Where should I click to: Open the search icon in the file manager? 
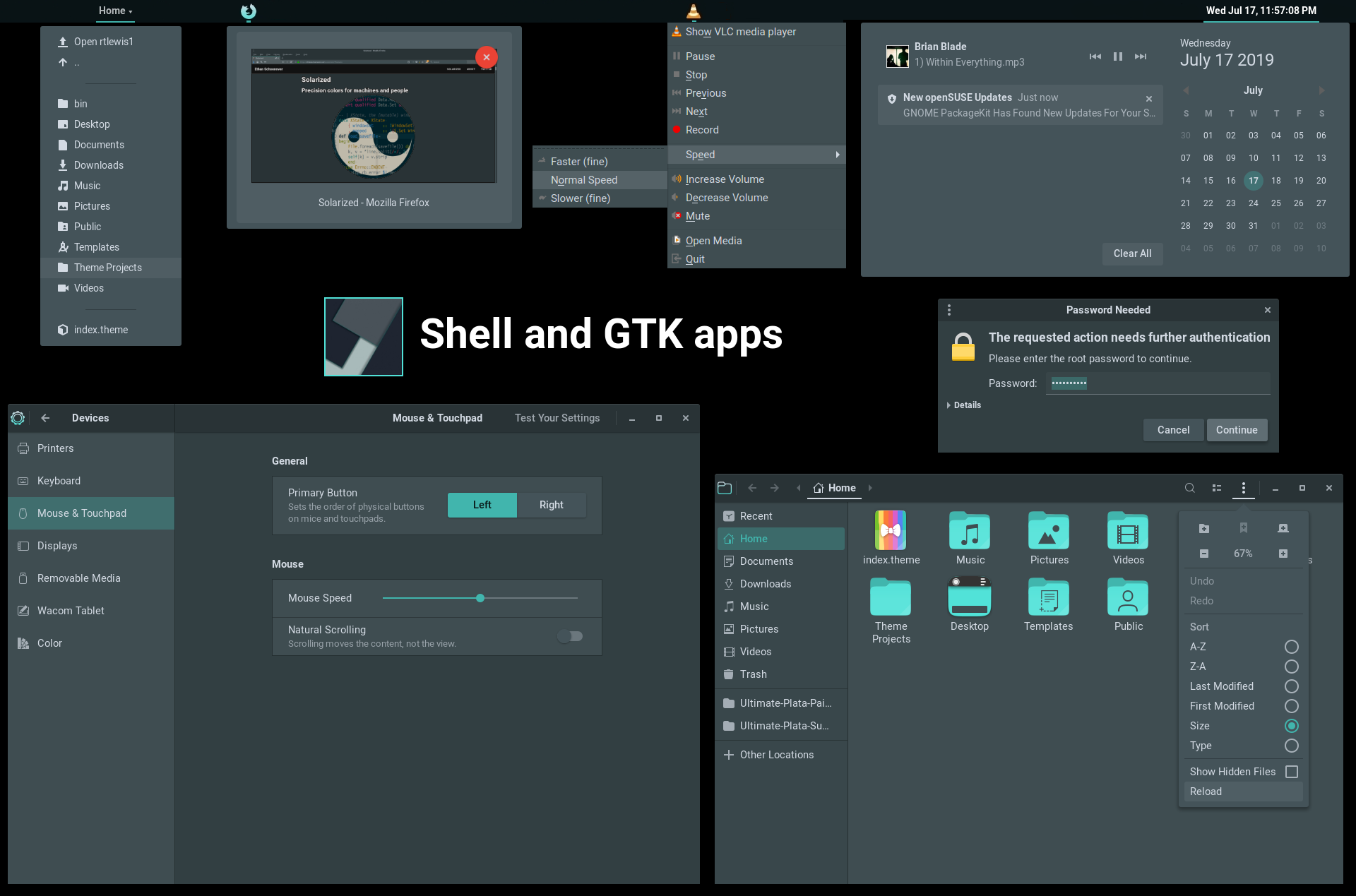[x=1190, y=488]
